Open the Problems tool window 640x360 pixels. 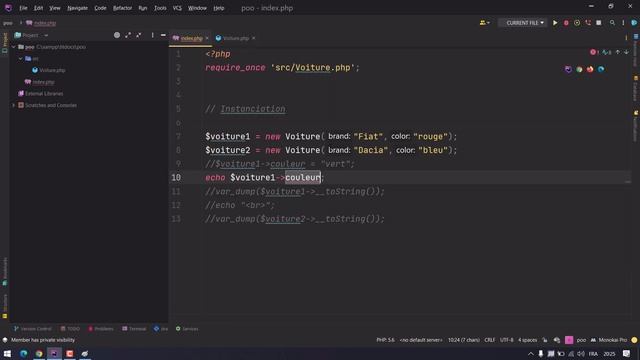(101, 329)
